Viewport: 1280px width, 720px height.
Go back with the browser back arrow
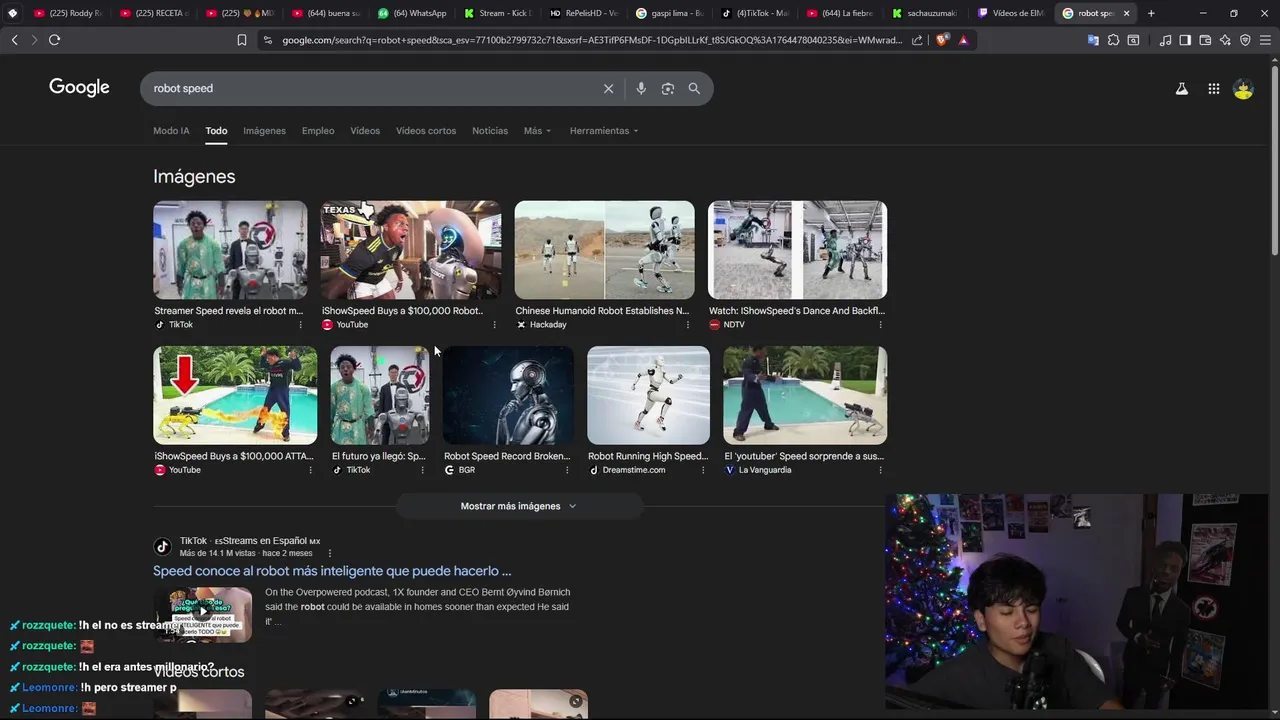(14, 40)
